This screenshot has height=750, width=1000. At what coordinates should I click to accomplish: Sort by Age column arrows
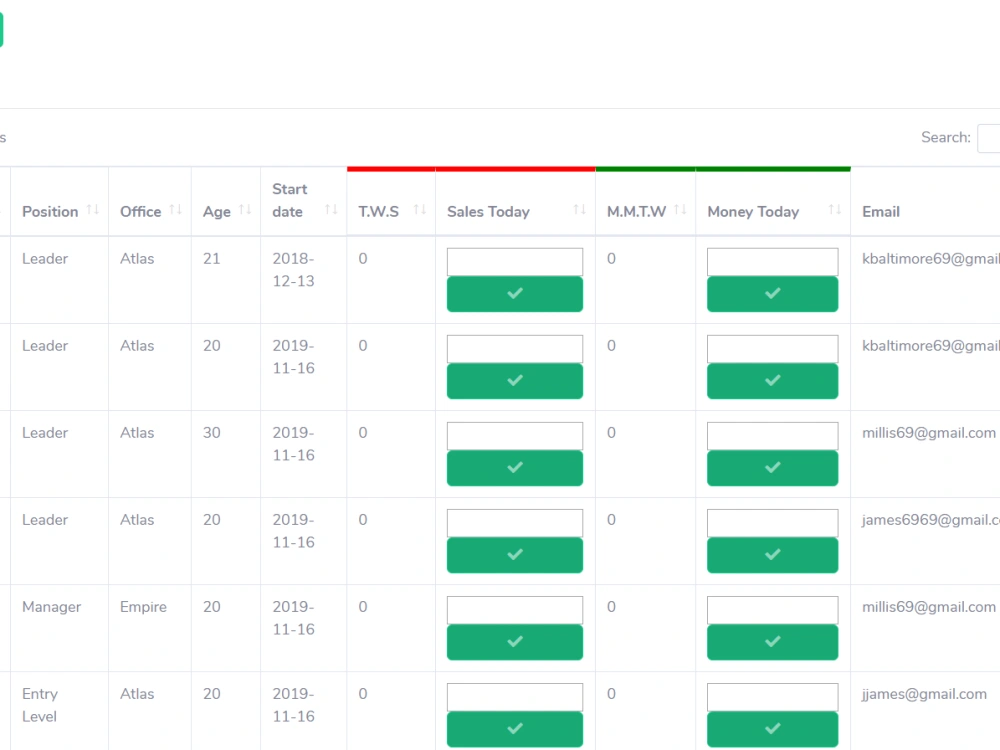click(x=246, y=210)
